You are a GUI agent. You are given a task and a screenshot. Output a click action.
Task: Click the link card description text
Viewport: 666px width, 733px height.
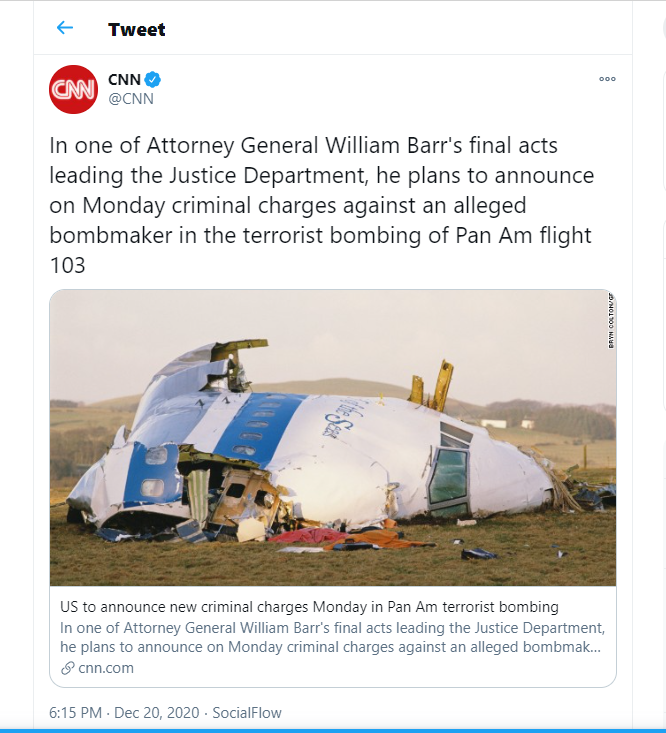(x=332, y=637)
